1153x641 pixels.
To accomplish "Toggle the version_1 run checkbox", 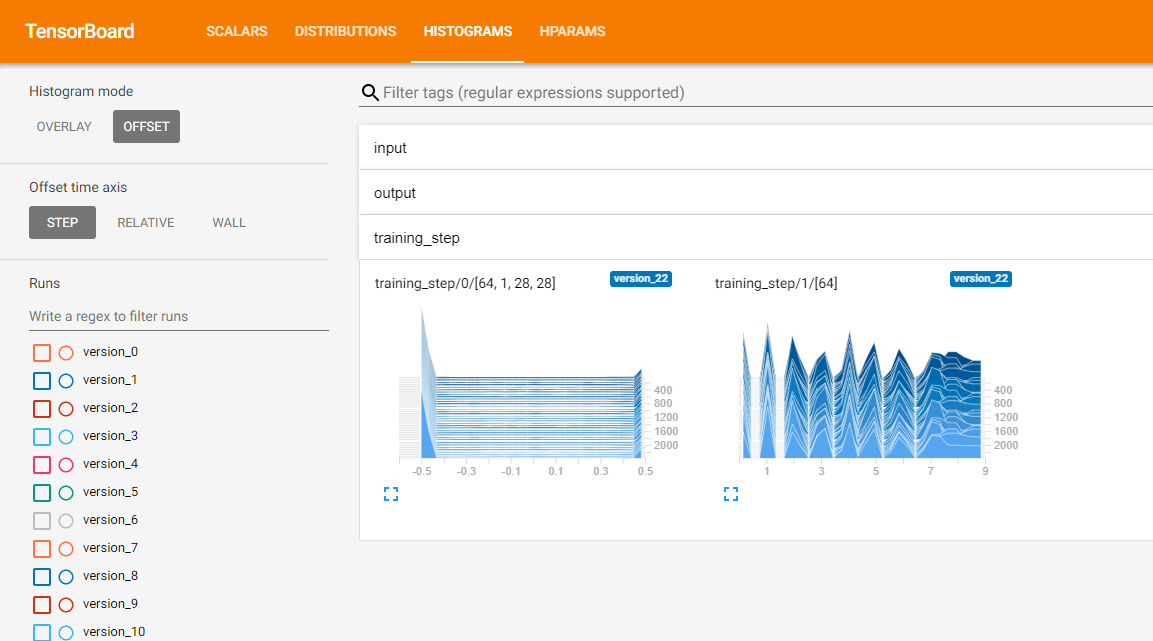I will (42, 381).
